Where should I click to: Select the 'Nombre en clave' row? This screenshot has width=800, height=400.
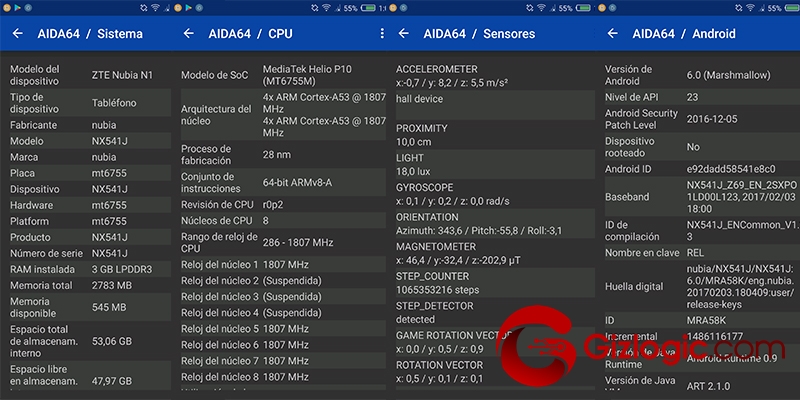701,253
